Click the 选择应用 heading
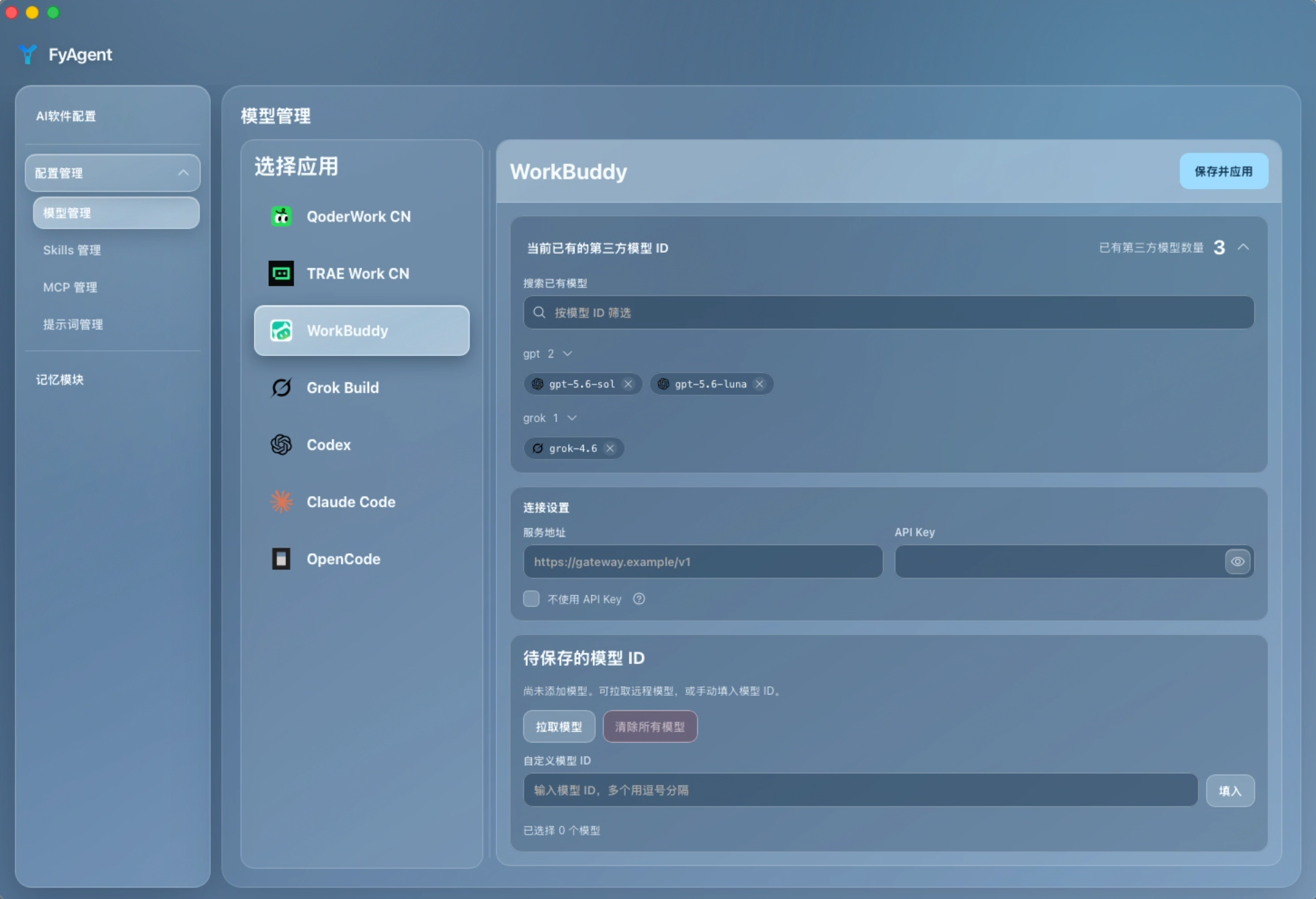The image size is (1316, 899). (x=296, y=166)
